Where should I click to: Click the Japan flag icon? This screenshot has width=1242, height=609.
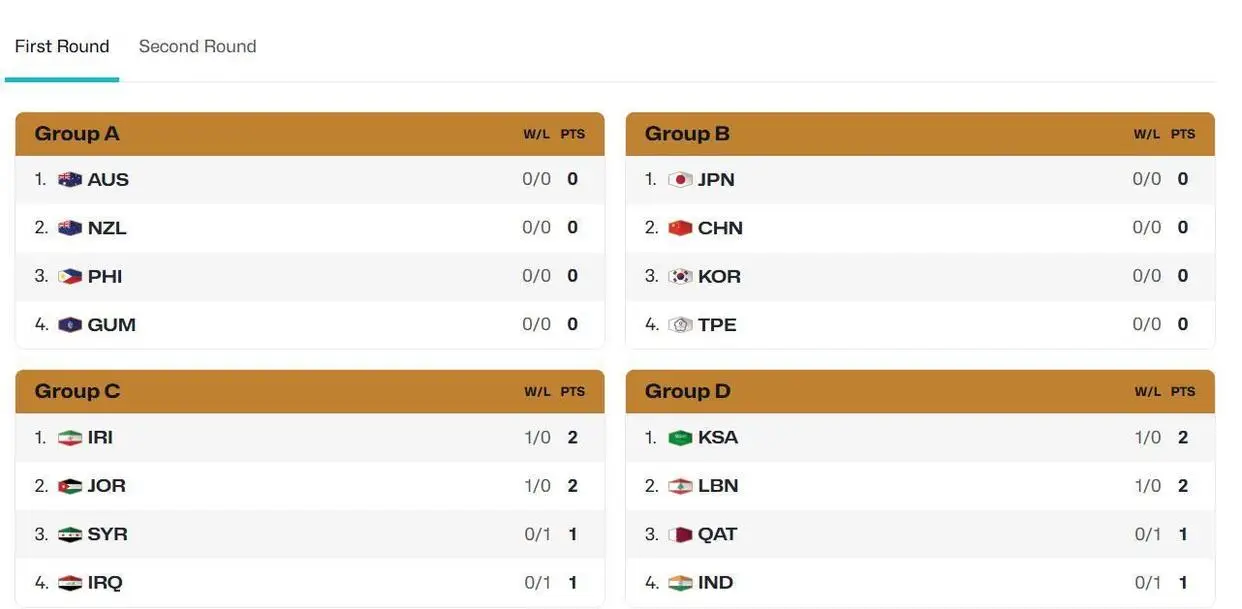[x=680, y=180]
